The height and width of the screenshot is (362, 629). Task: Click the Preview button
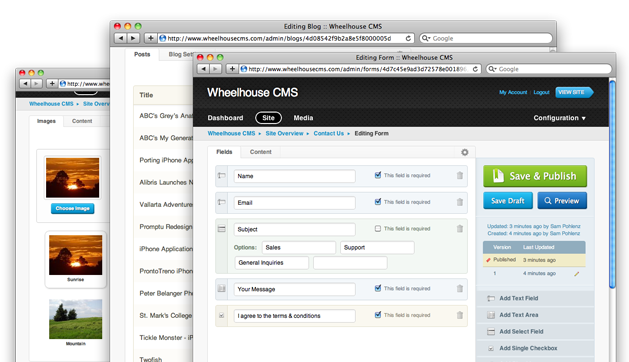coord(562,201)
